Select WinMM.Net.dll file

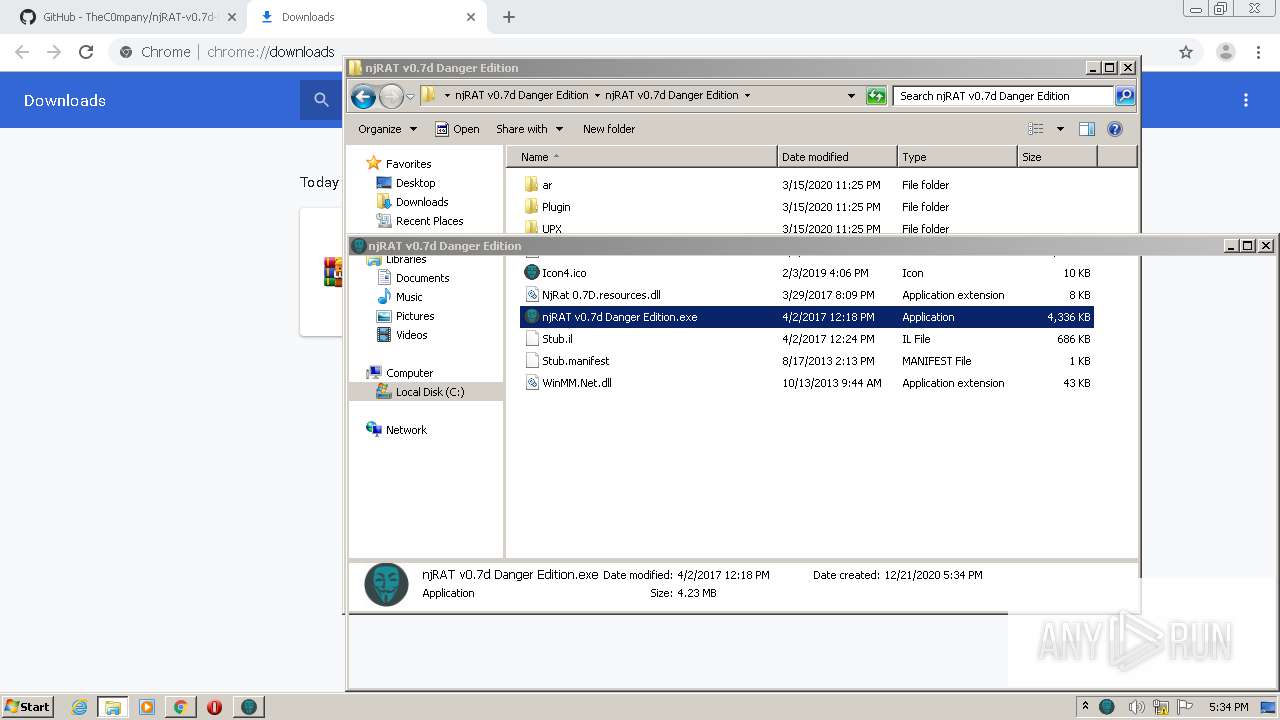point(576,383)
